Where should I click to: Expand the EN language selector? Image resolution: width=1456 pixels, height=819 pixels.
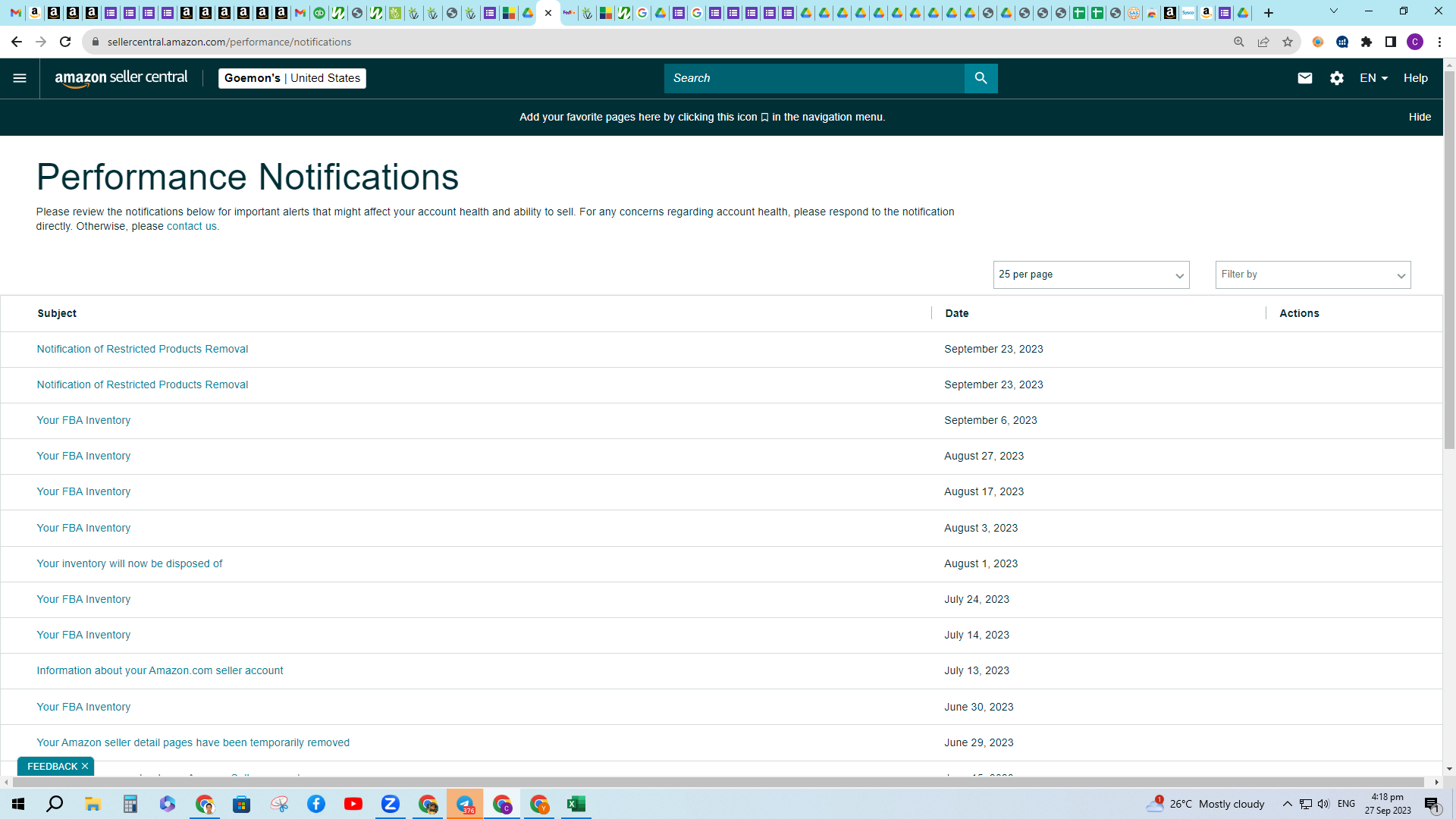pos(1373,78)
